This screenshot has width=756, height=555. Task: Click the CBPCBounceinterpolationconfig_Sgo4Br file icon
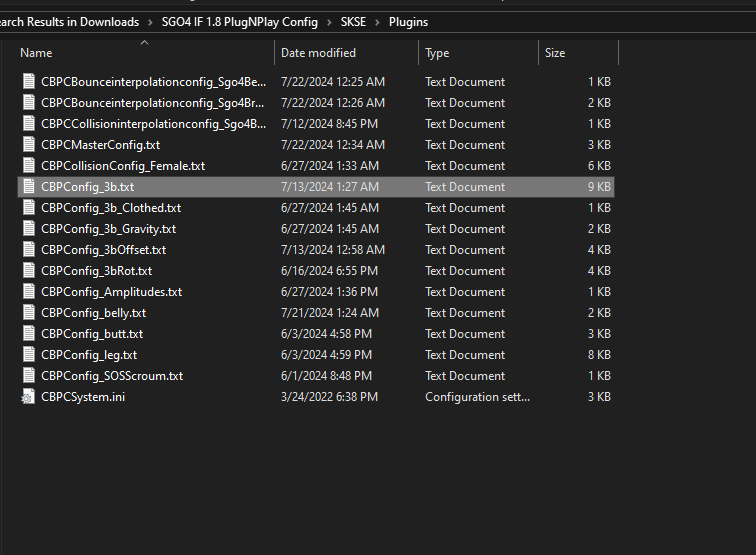(29, 103)
